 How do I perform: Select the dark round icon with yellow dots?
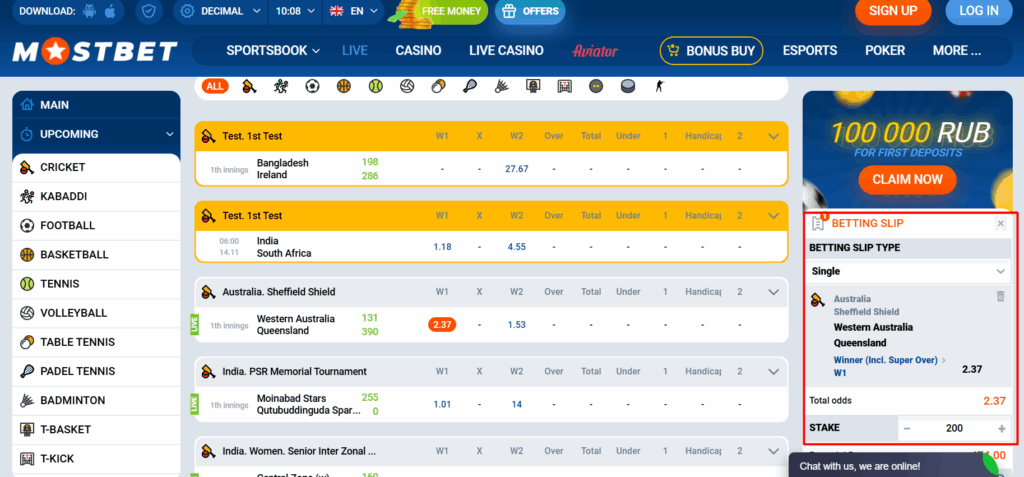click(x=596, y=86)
